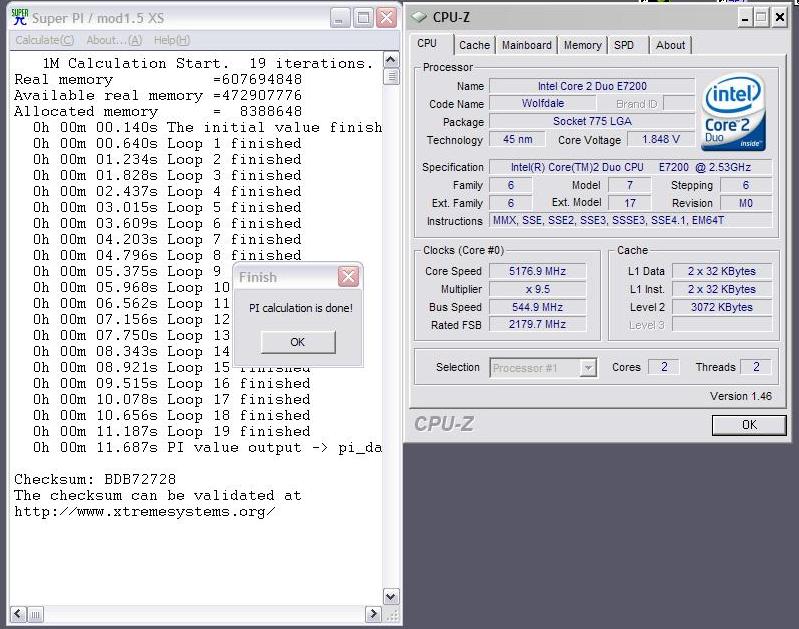Click the Stepping value '6'
The image size is (799, 629).
click(746, 185)
